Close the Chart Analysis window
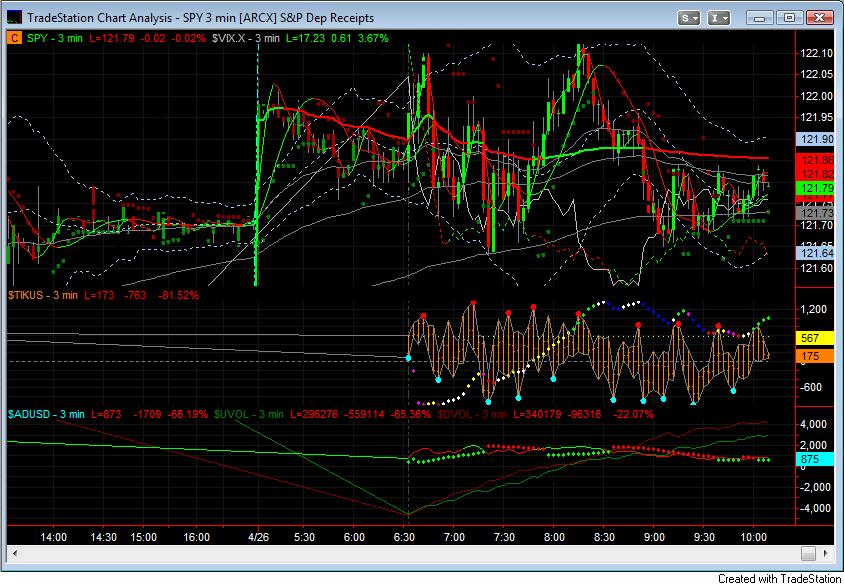This screenshot has height=585, width=844. [x=819, y=18]
